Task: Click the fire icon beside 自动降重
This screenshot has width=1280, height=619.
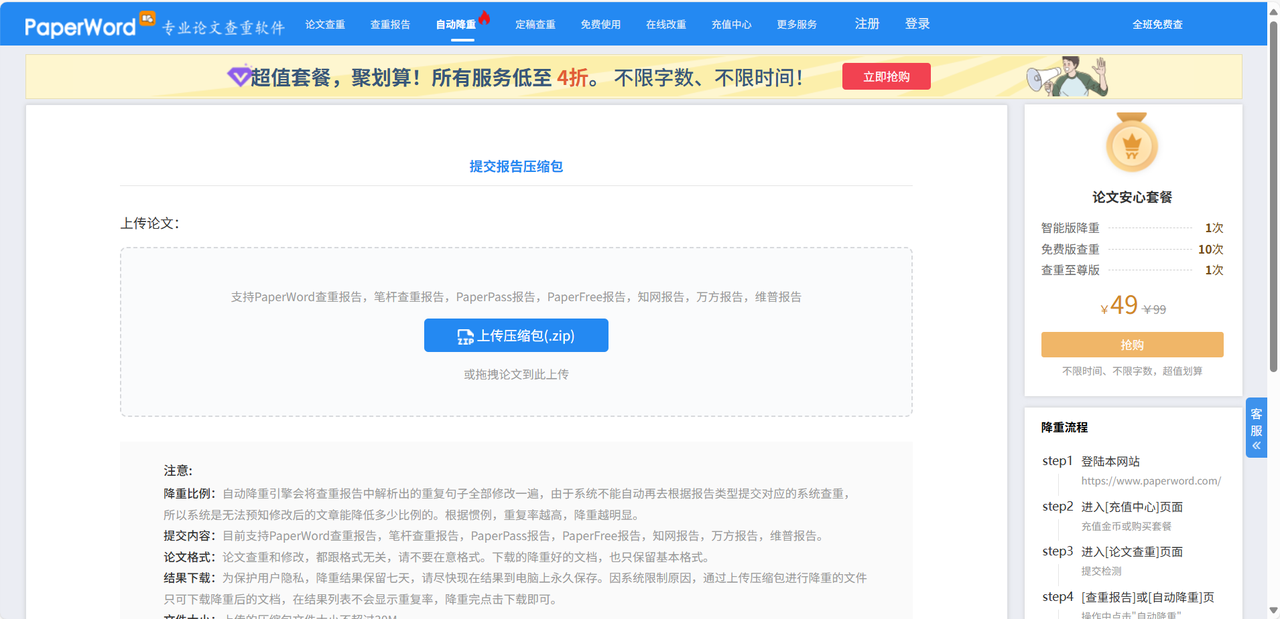Action: 484,17
